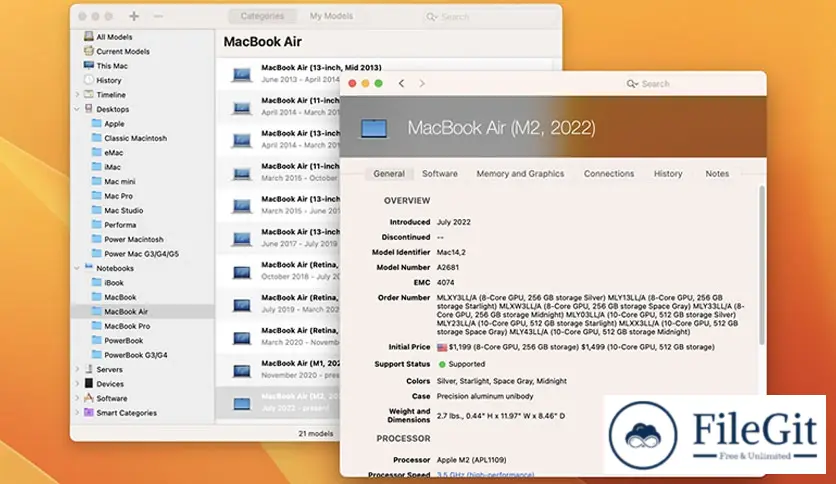836x484 pixels.
Task: Open the Classic Macintosh folder
Action: coord(129,138)
